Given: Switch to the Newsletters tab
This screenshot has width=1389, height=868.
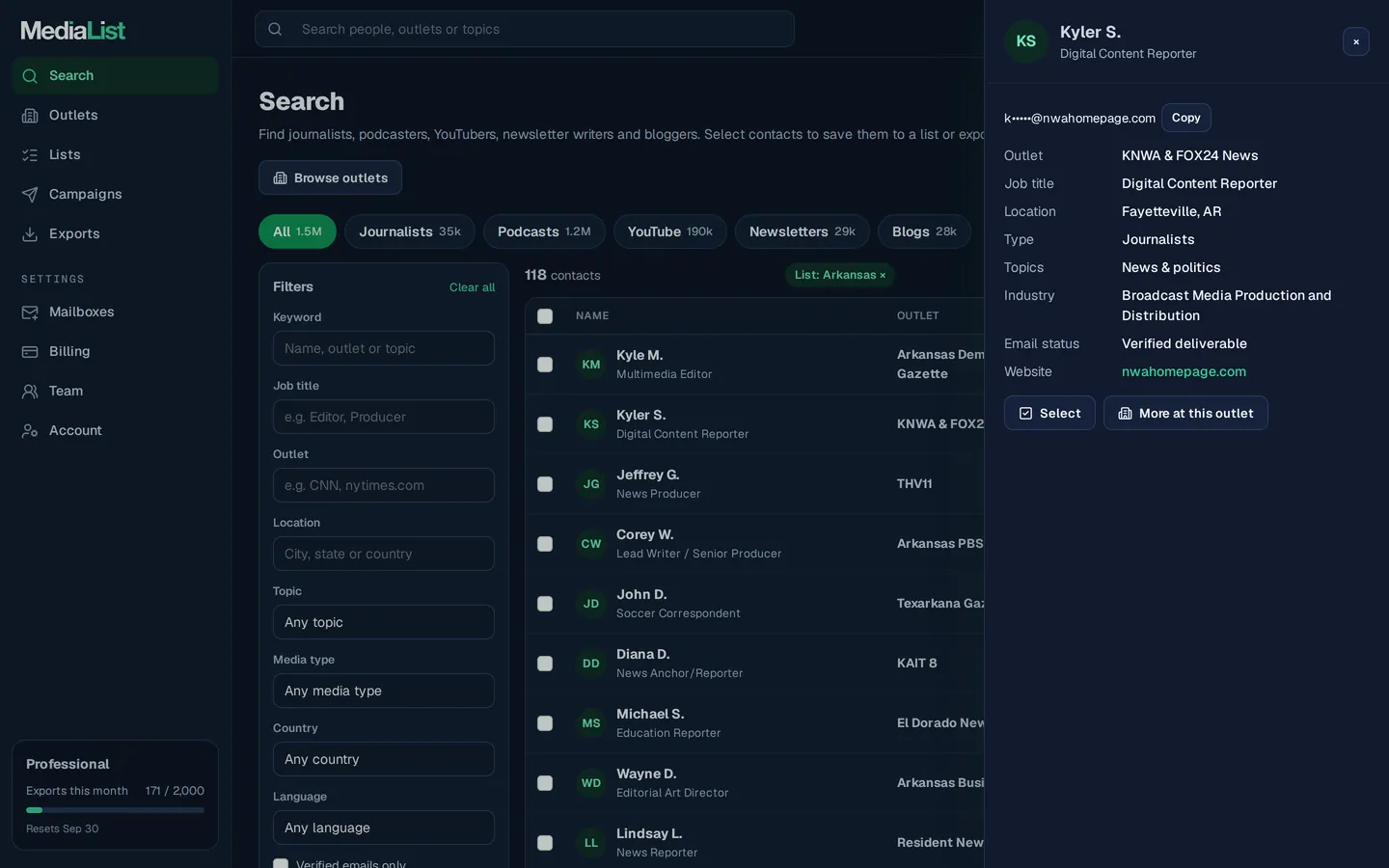Looking at the screenshot, I should click(803, 231).
